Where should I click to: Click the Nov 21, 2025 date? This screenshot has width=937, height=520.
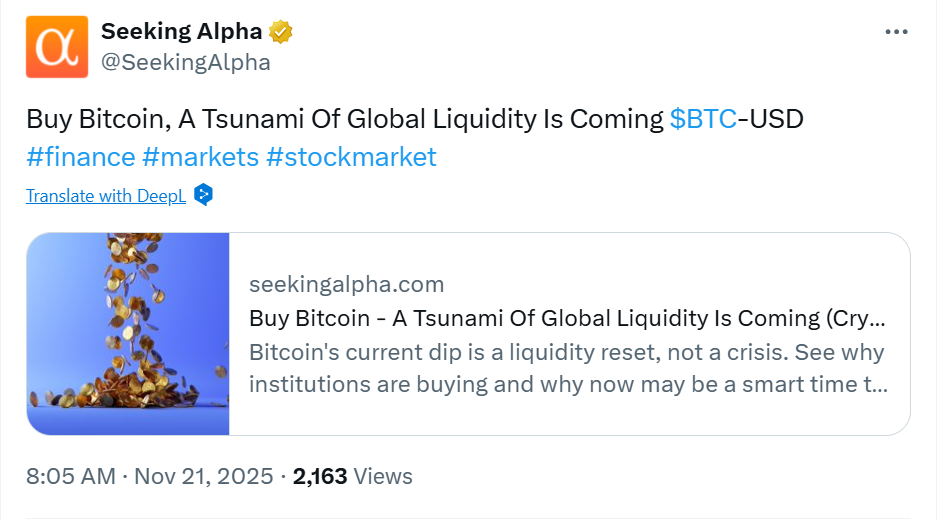[x=203, y=477]
